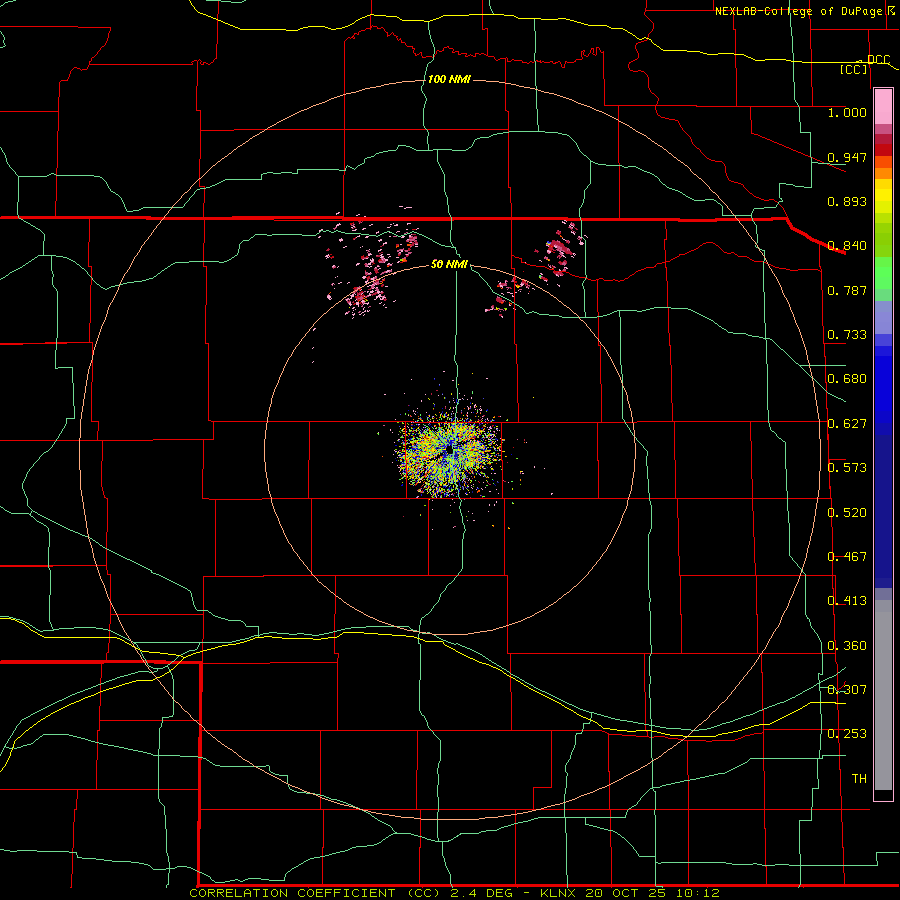Pick the gray TH segment of color bar
The image size is (900, 900).
pyautogui.click(x=883, y=695)
